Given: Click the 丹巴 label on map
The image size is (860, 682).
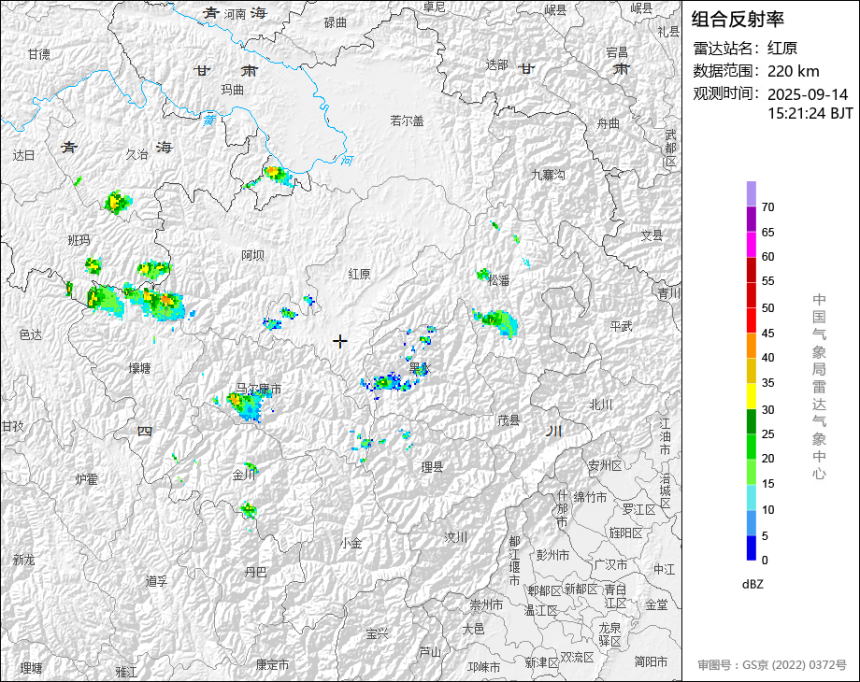Looking at the screenshot, I should [x=255, y=572].
